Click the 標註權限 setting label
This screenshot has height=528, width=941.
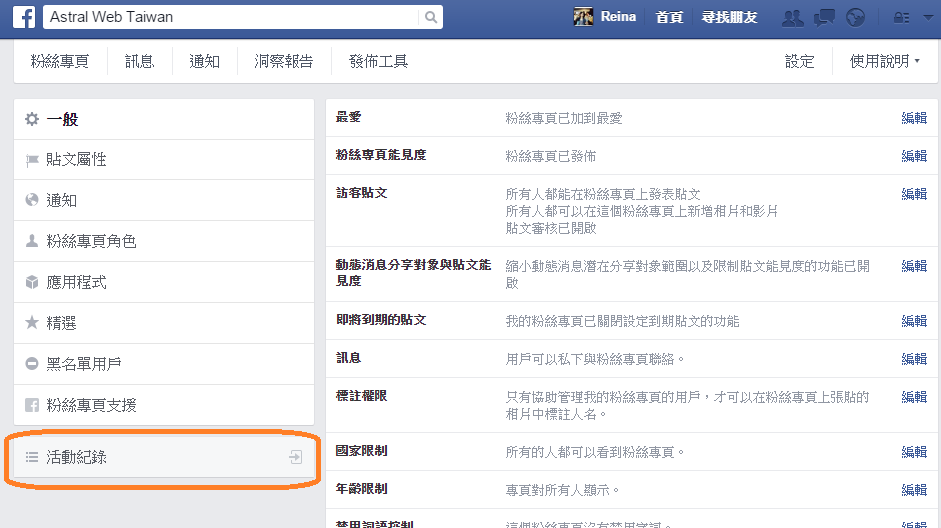[x=361, y=395]
